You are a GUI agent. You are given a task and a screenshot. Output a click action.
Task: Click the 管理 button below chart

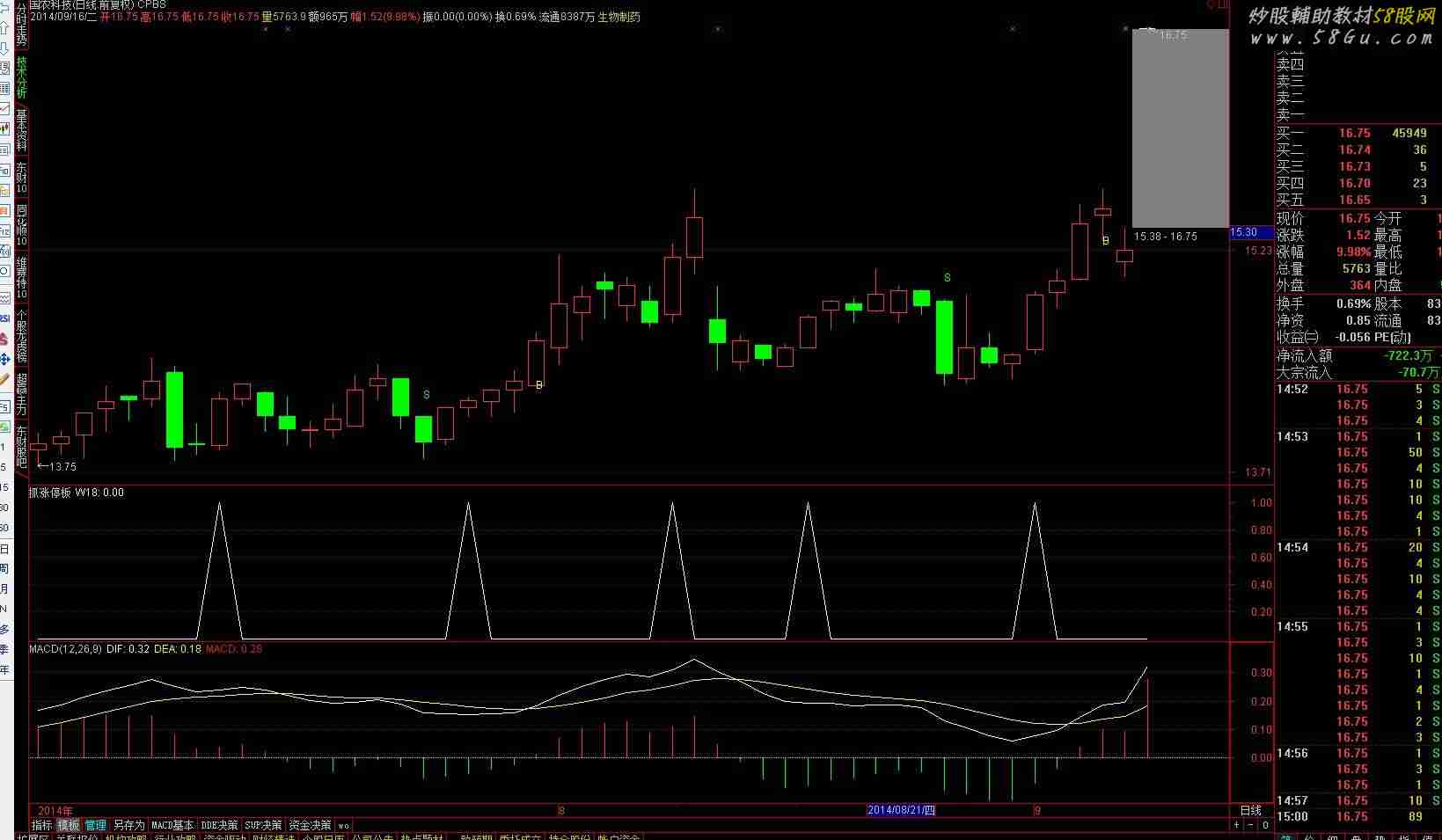point(95,825)
